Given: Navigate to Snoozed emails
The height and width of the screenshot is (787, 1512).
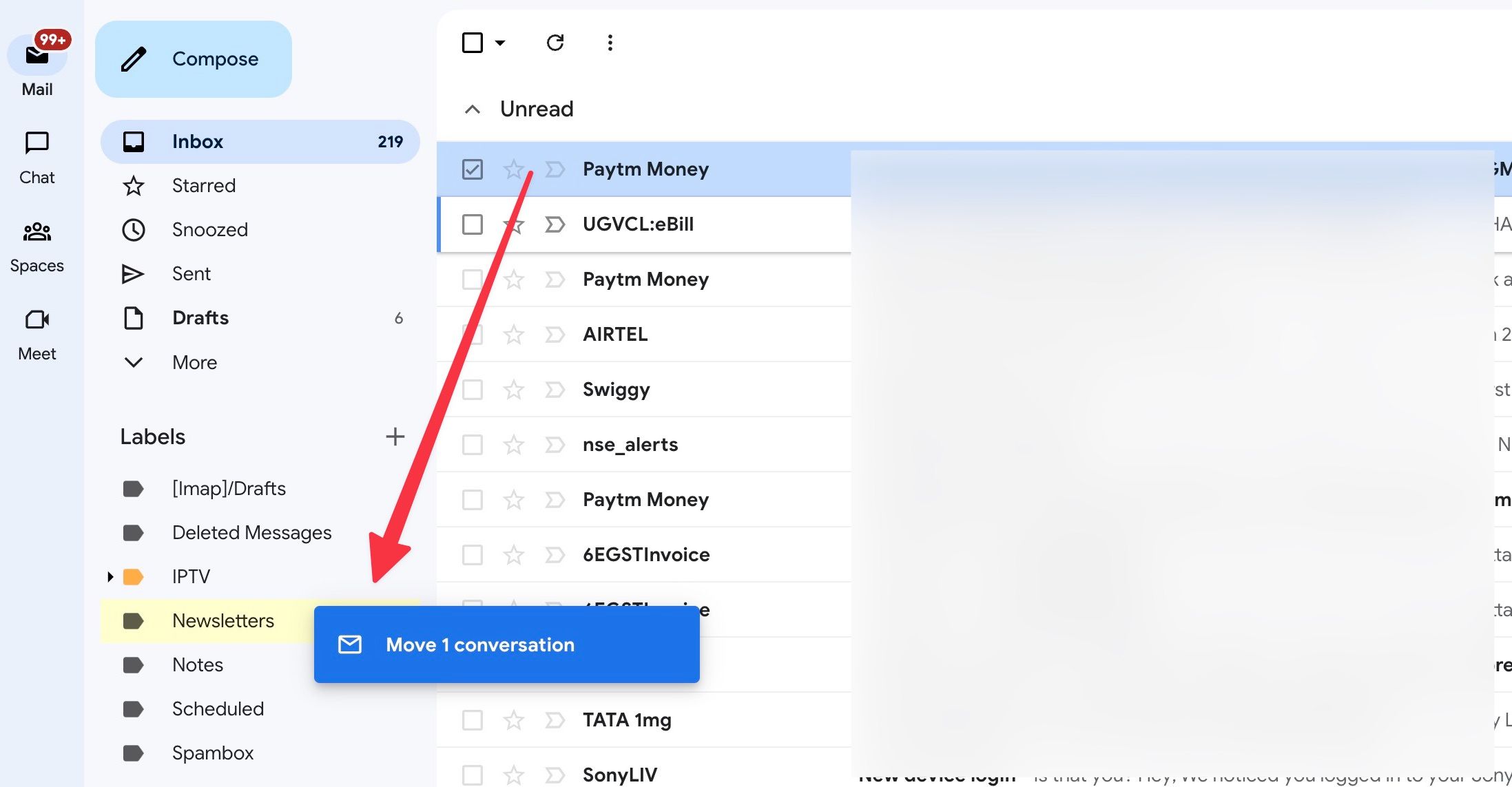Looking at the screenshot, I should 209,229.
